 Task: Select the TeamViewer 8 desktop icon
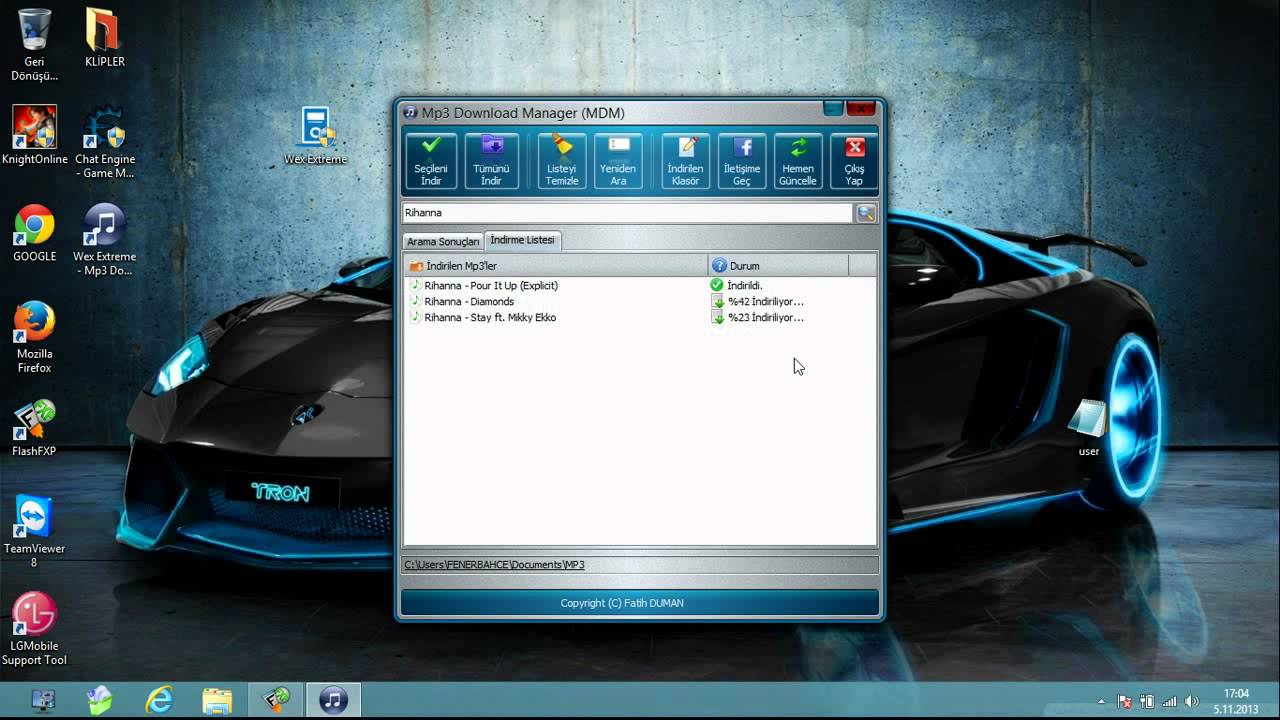tap(35, 532)
